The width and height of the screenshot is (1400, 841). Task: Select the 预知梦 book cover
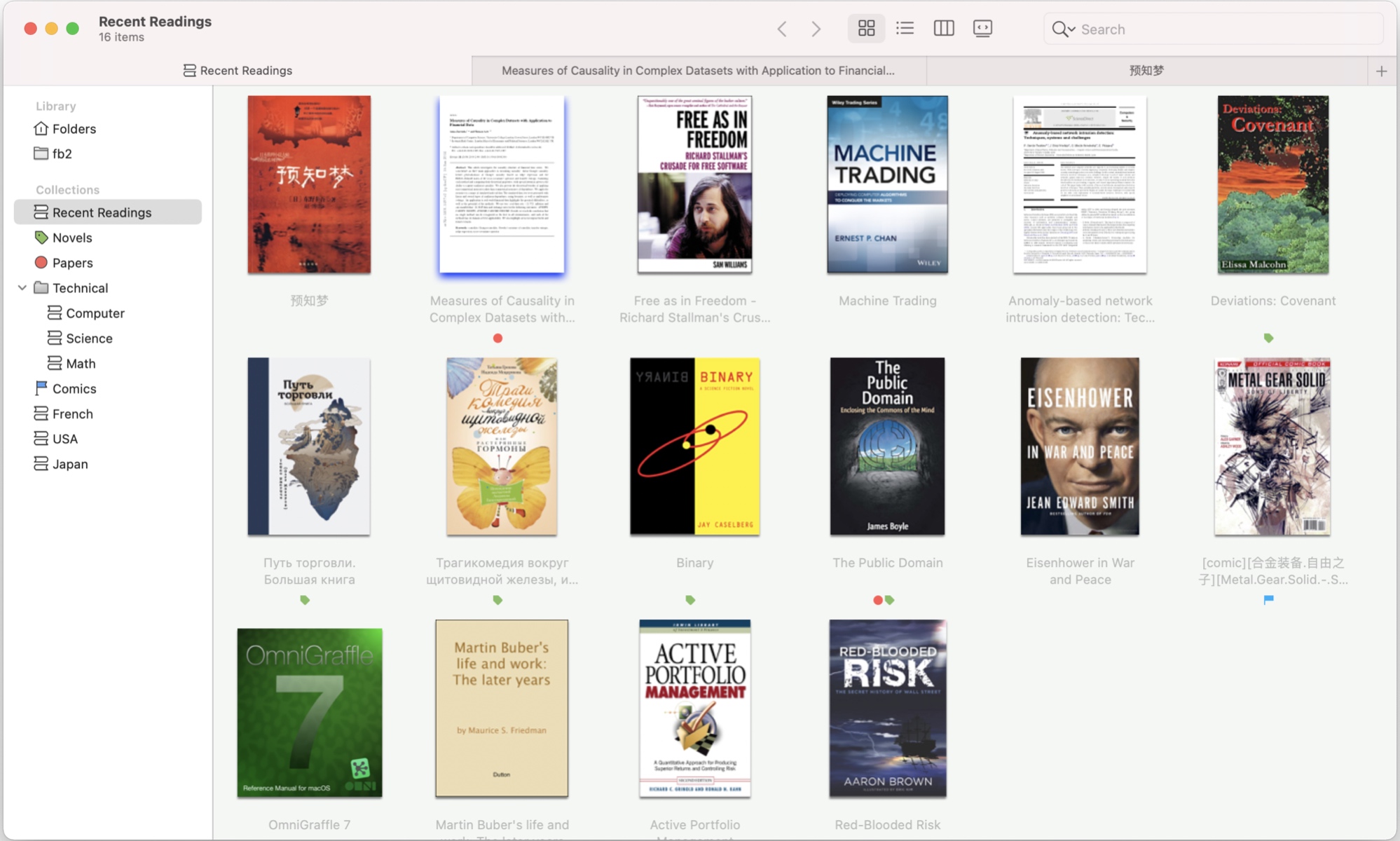coord(309,185)
